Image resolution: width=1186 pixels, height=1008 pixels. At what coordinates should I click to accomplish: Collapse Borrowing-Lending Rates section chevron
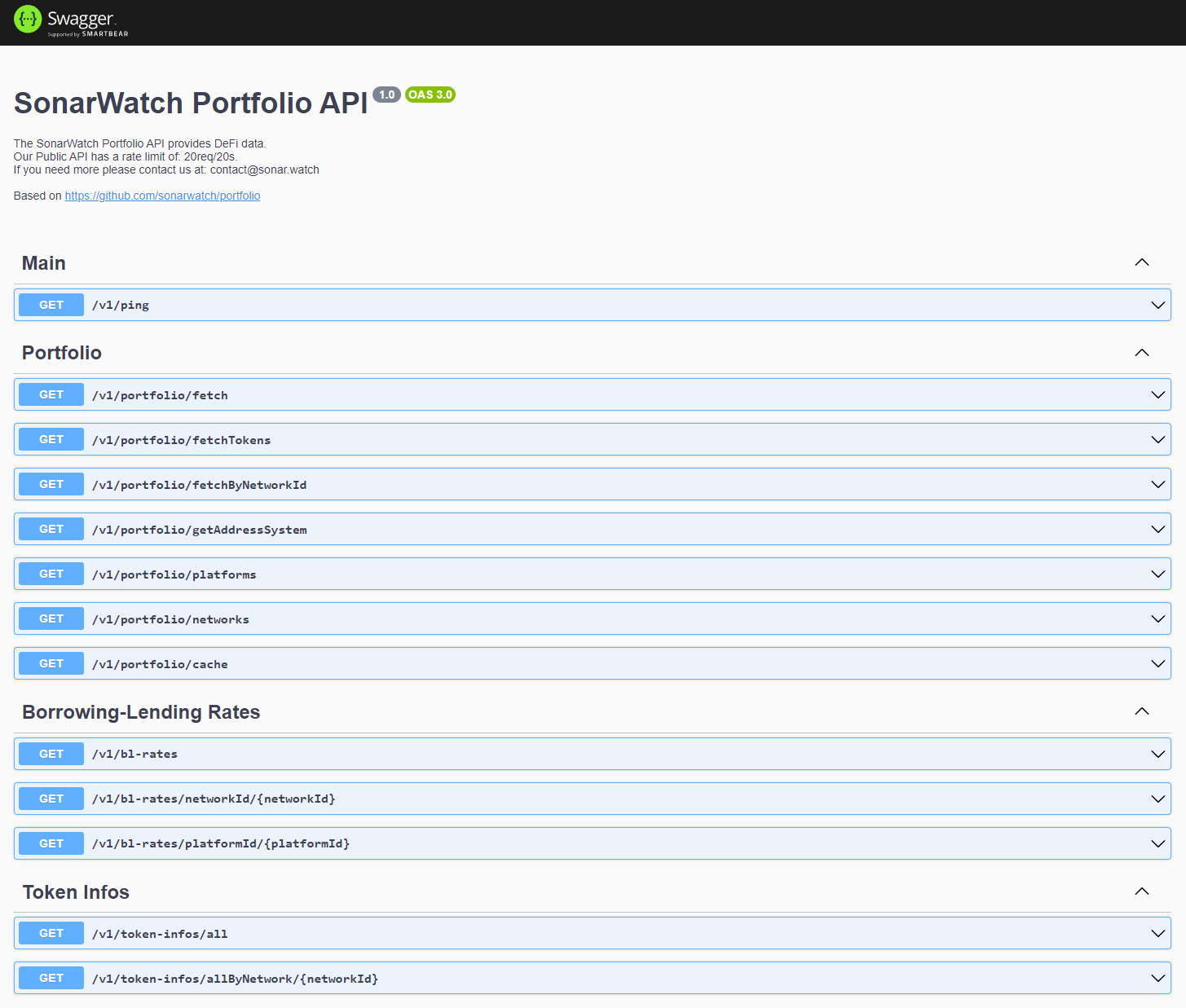pos(1142,711)
